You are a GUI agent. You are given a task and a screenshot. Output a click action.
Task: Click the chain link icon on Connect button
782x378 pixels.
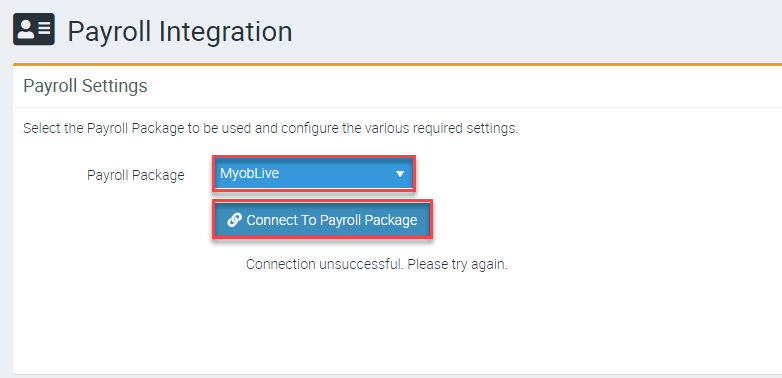[234, 220]
